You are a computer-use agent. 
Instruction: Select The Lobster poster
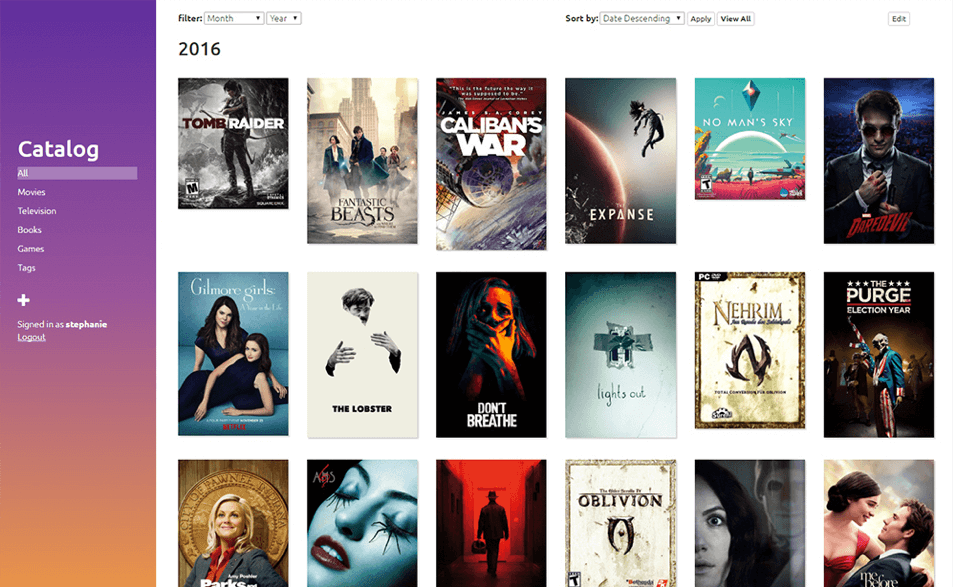pos(362,355)
